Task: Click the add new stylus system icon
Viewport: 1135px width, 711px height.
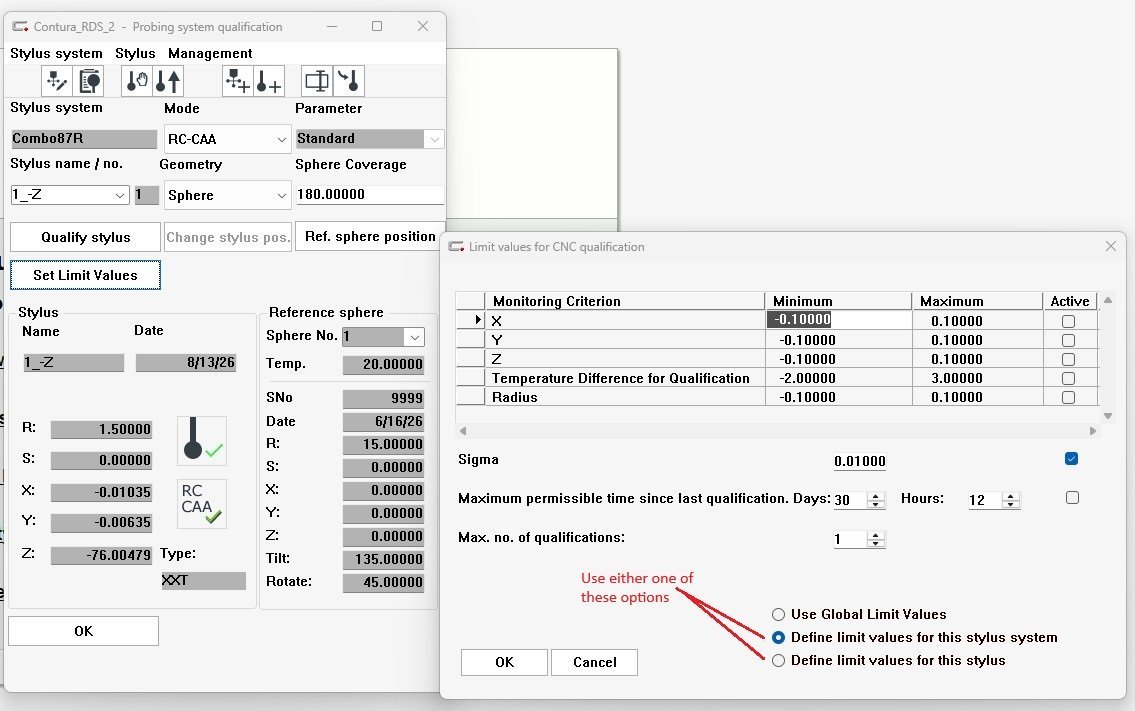Action: pos(237,81)
